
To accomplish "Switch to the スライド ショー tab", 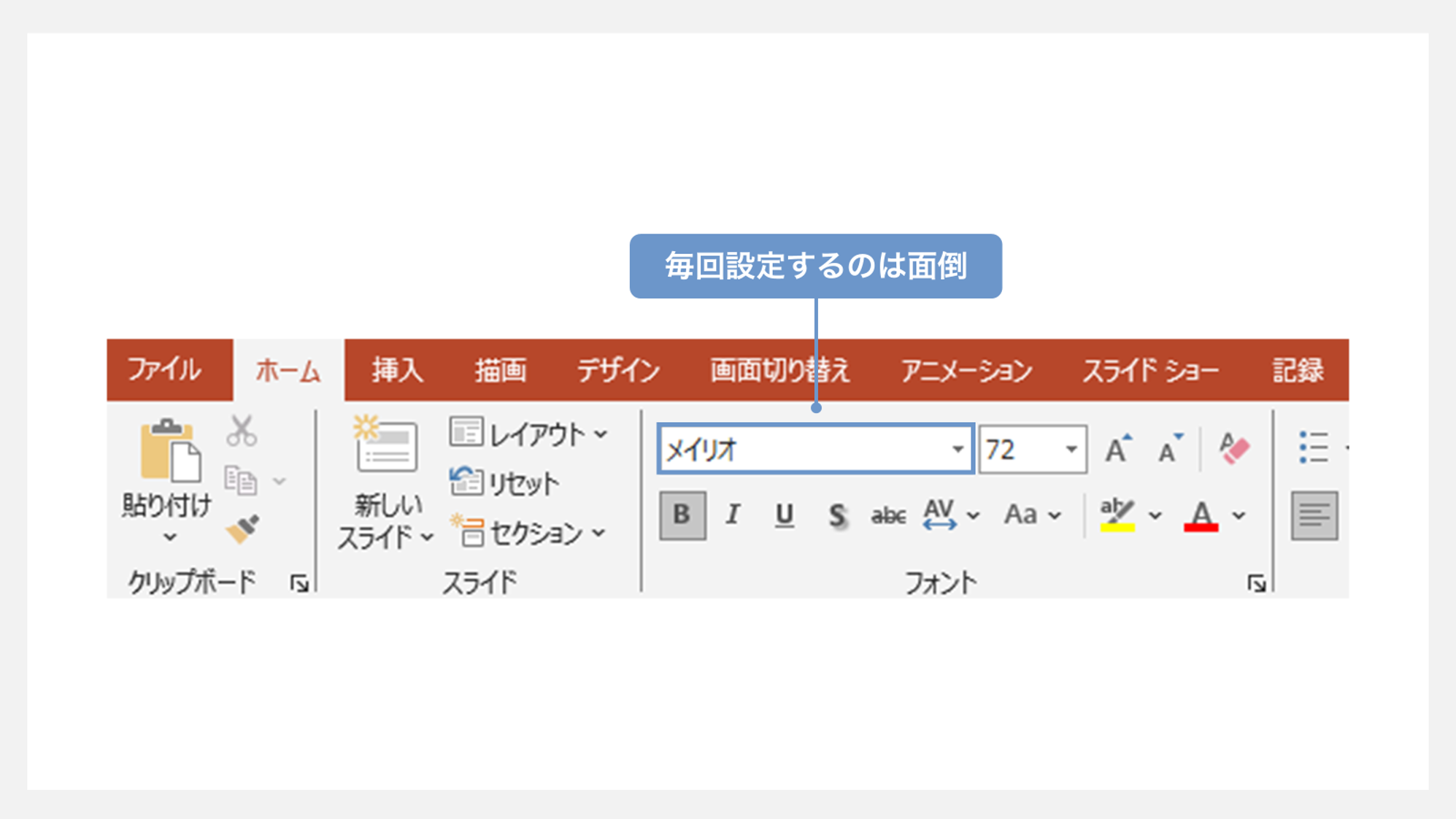I will click(1151, 370).
